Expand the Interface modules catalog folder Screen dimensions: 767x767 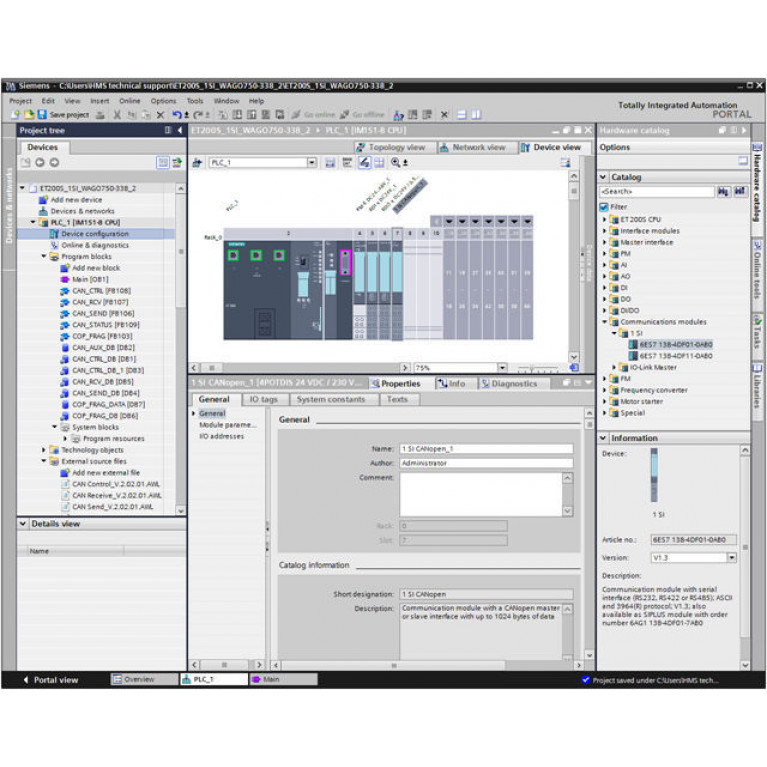[605, 231]
